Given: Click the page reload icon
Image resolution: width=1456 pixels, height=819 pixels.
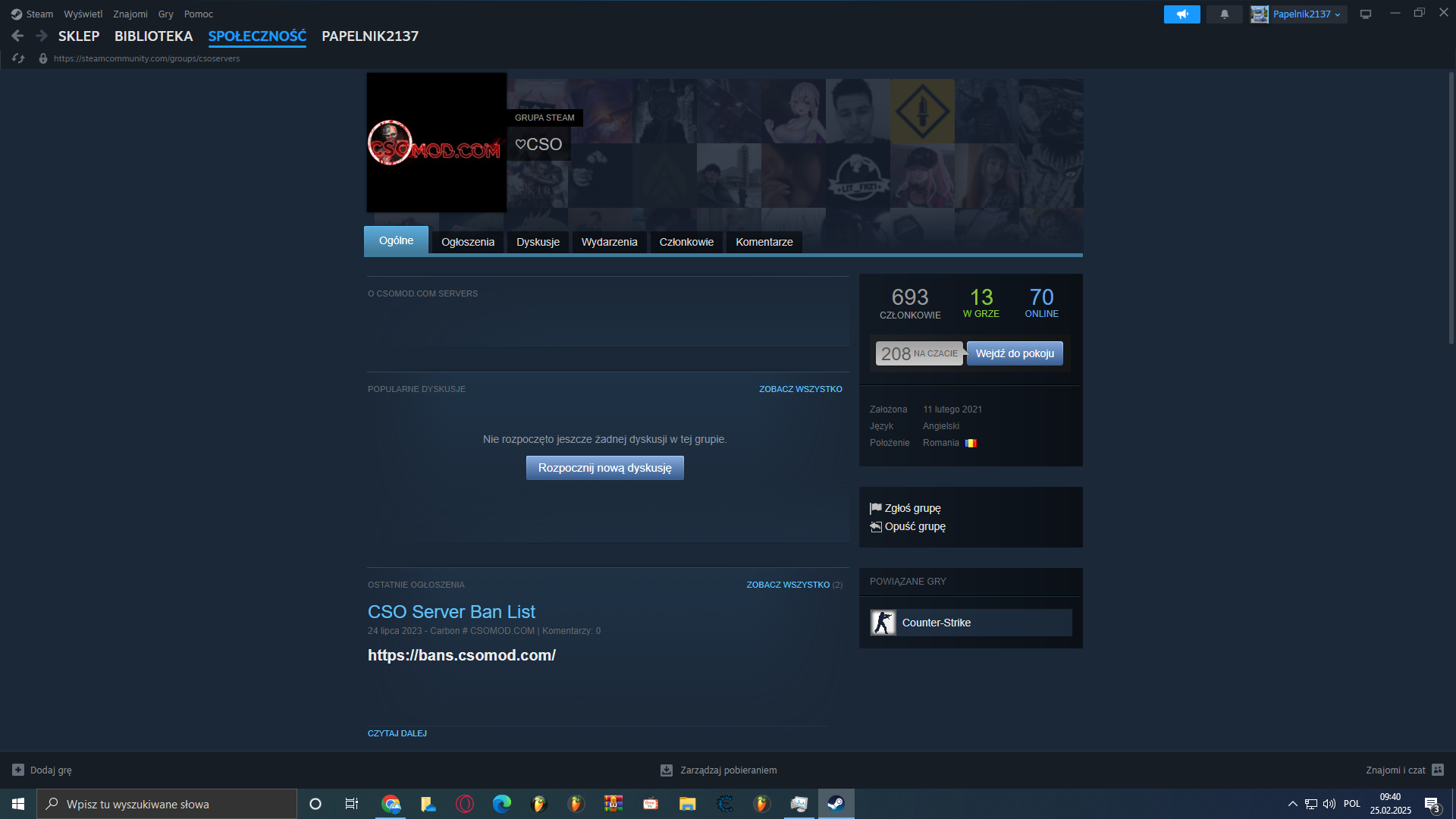Looking at the screenshot, I should click(18, 58).
